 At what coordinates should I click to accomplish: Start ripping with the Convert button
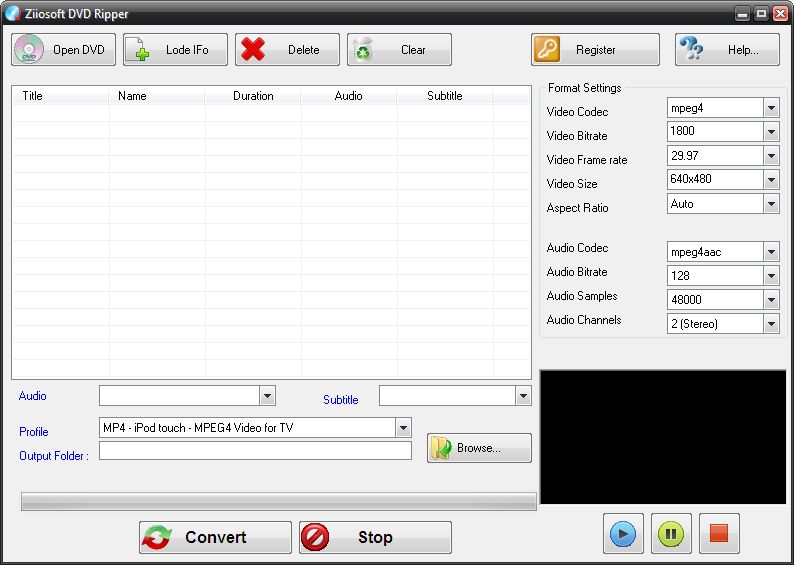click(215, 537)
